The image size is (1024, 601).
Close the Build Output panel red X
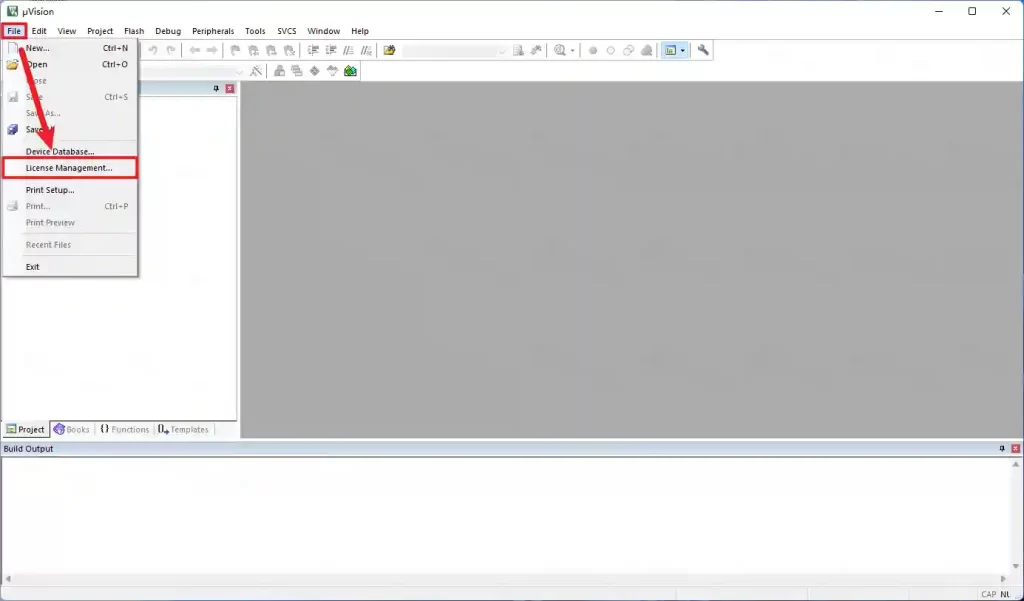pos(1016,449)
